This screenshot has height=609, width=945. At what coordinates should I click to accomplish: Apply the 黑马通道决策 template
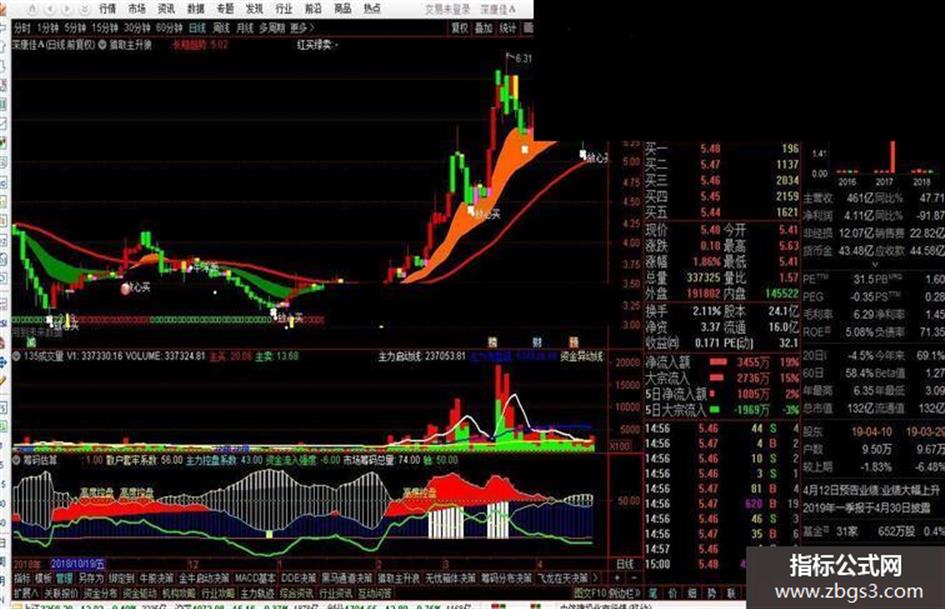click(x=347, y=578)
